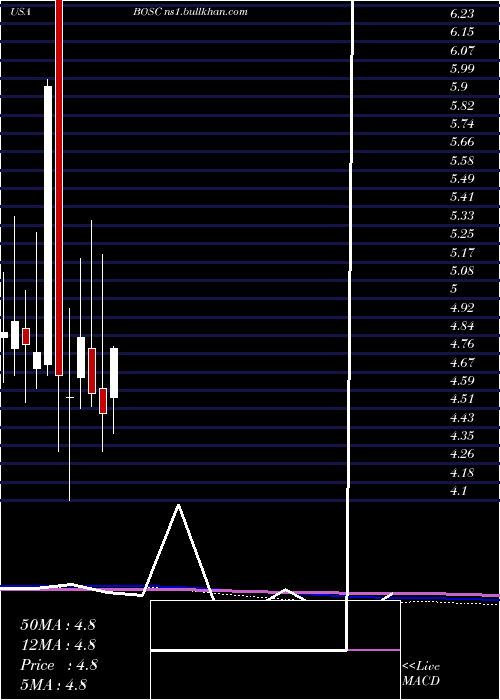The width and height of the screenshot is (500, 700).
Task: Click the 4.35 price value
Action: point(462,436)
